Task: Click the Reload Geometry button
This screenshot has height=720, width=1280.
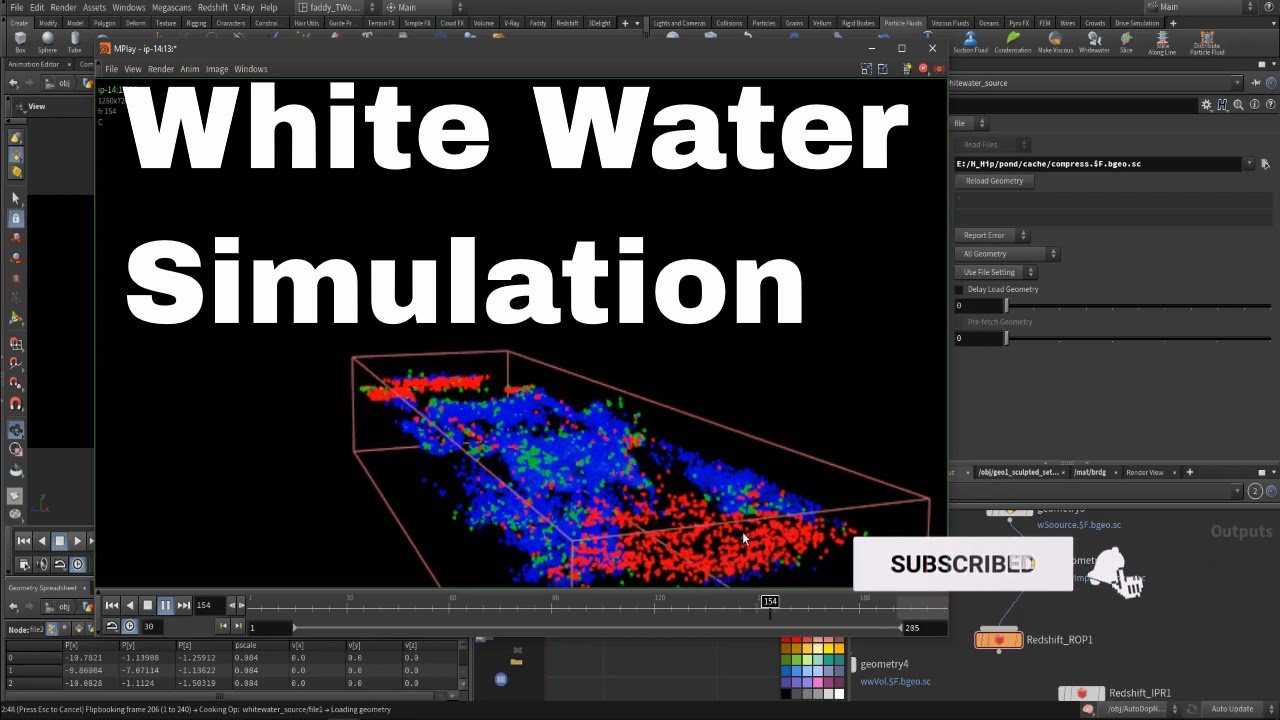Action: point(994,181)
